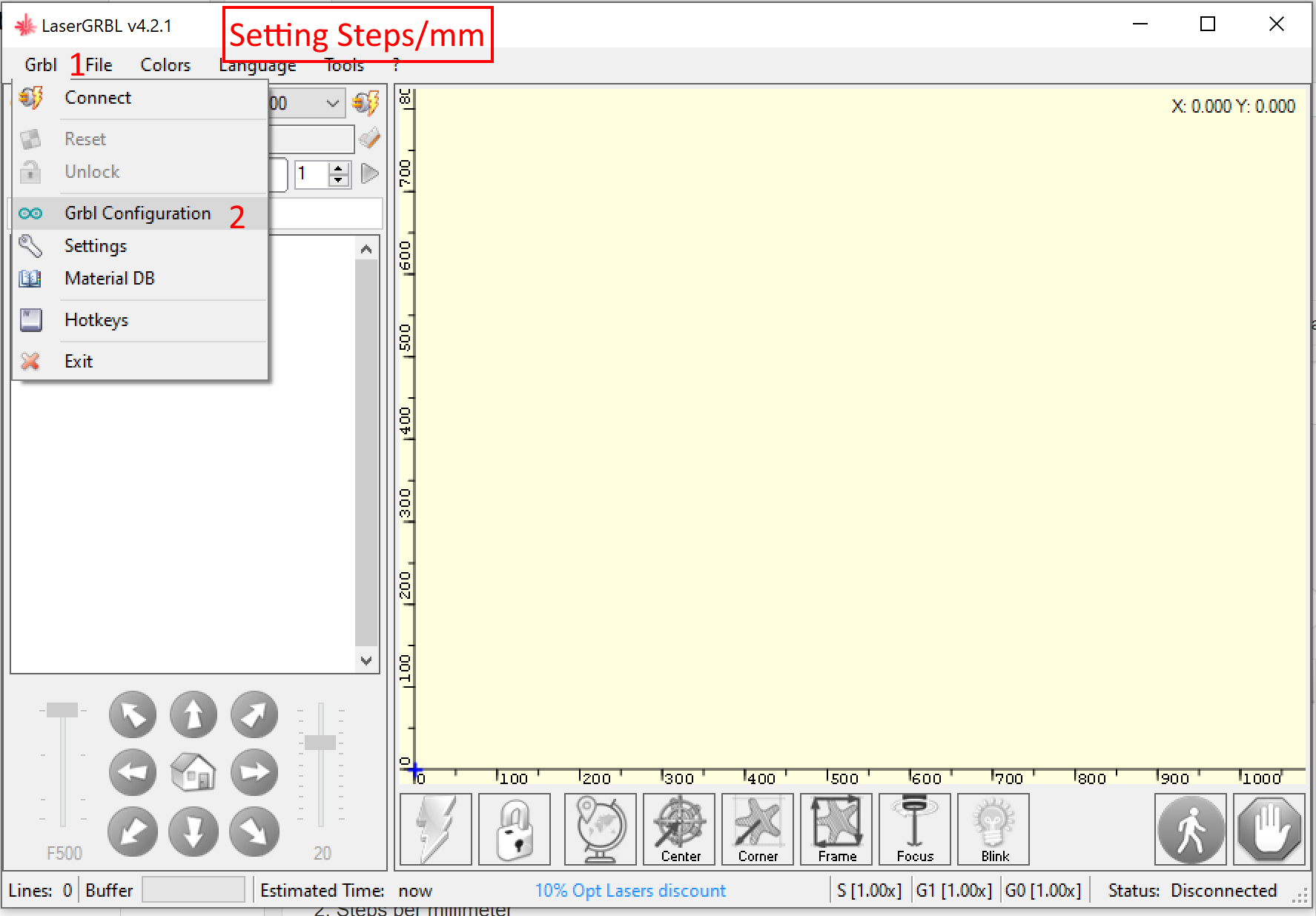The height and width of the screenshot is (916, 1316).
Task: Click the scrollbar down arrow
Action: (x=366, y=660)
